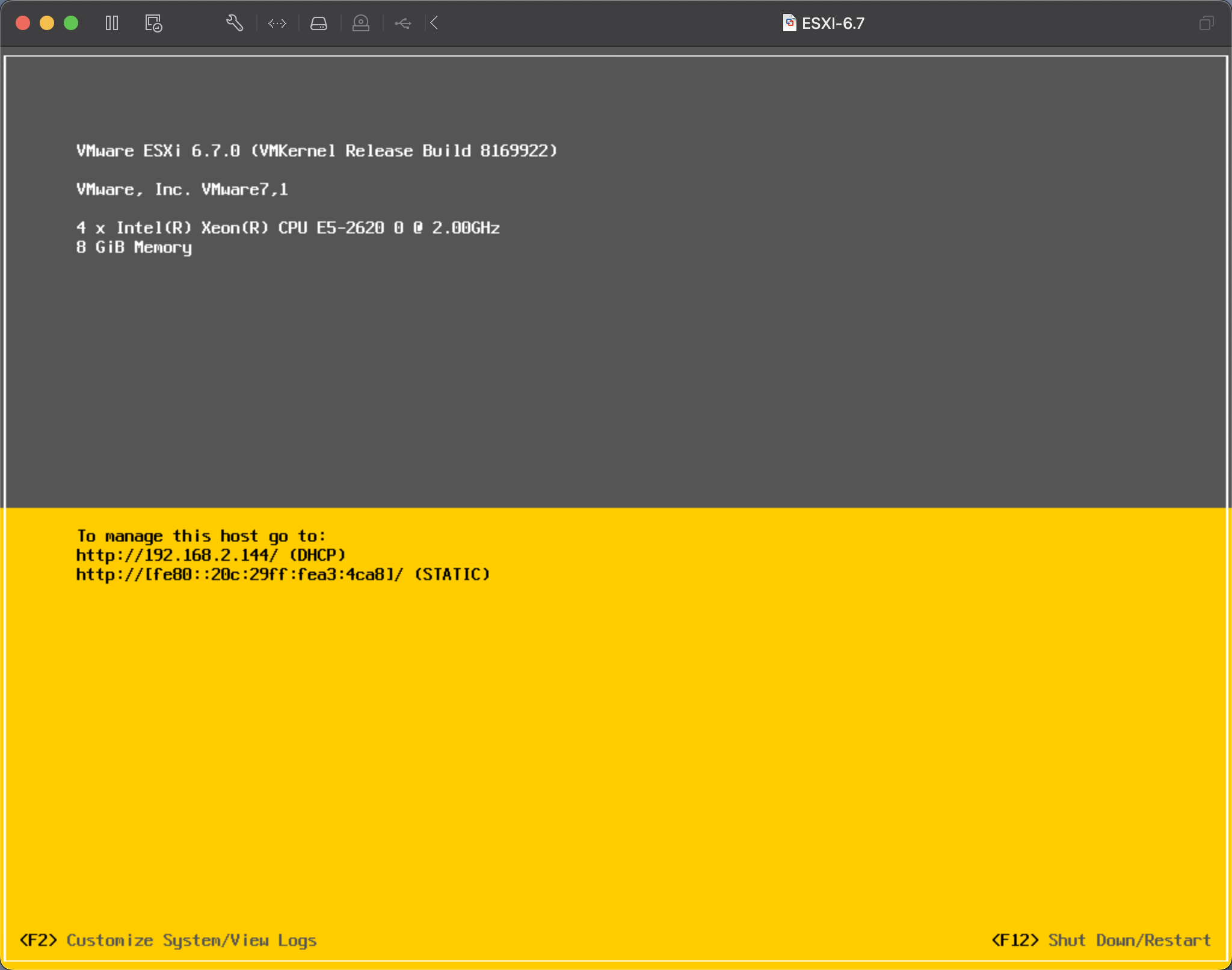Click the Intel Xeon CPU info line
The image size is (1232, 970).
point(288,227)
